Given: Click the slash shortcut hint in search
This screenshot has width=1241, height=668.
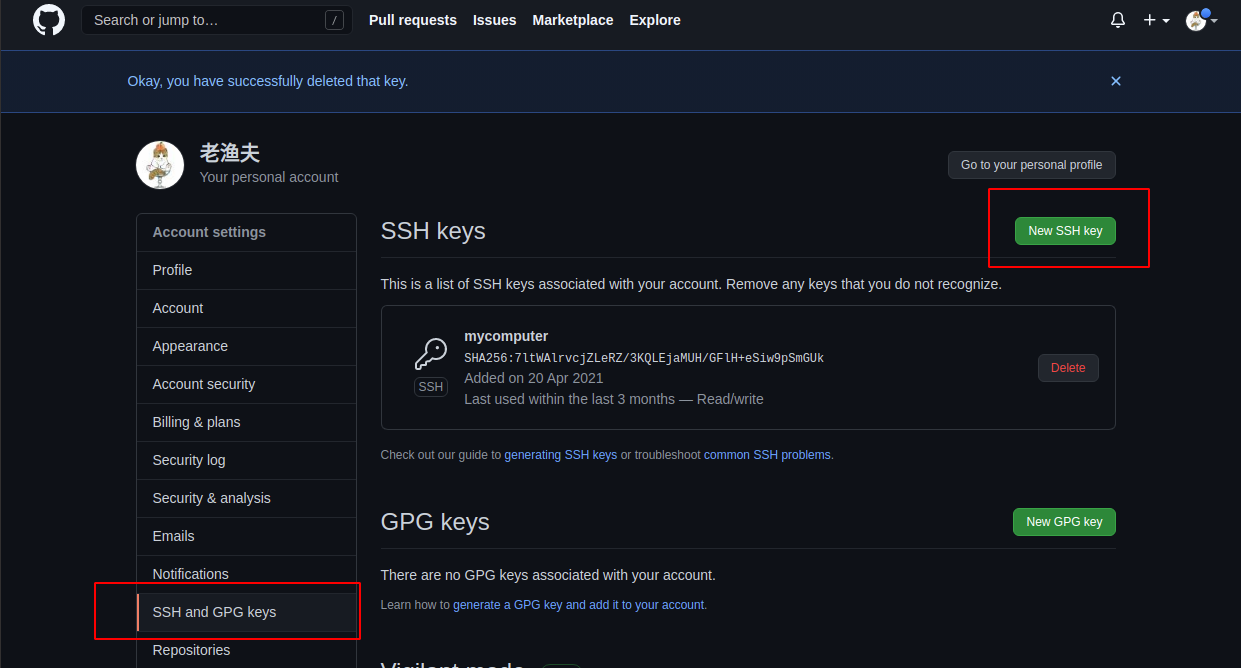Looking at the screenshot, I should tap(335, 20).
